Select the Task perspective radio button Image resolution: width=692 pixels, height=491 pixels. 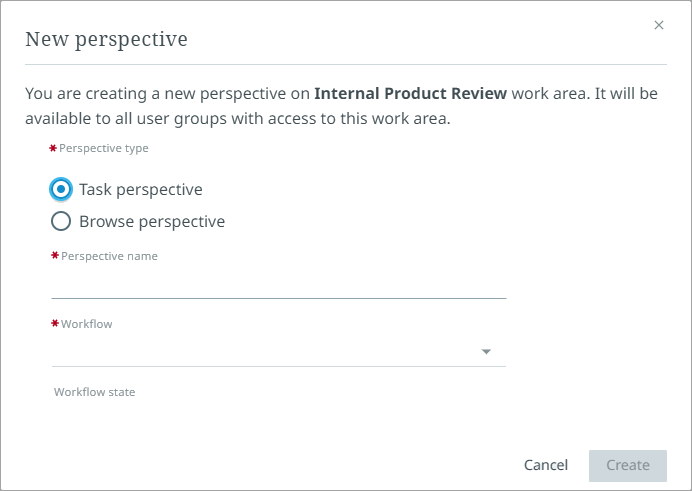point(61,189)
